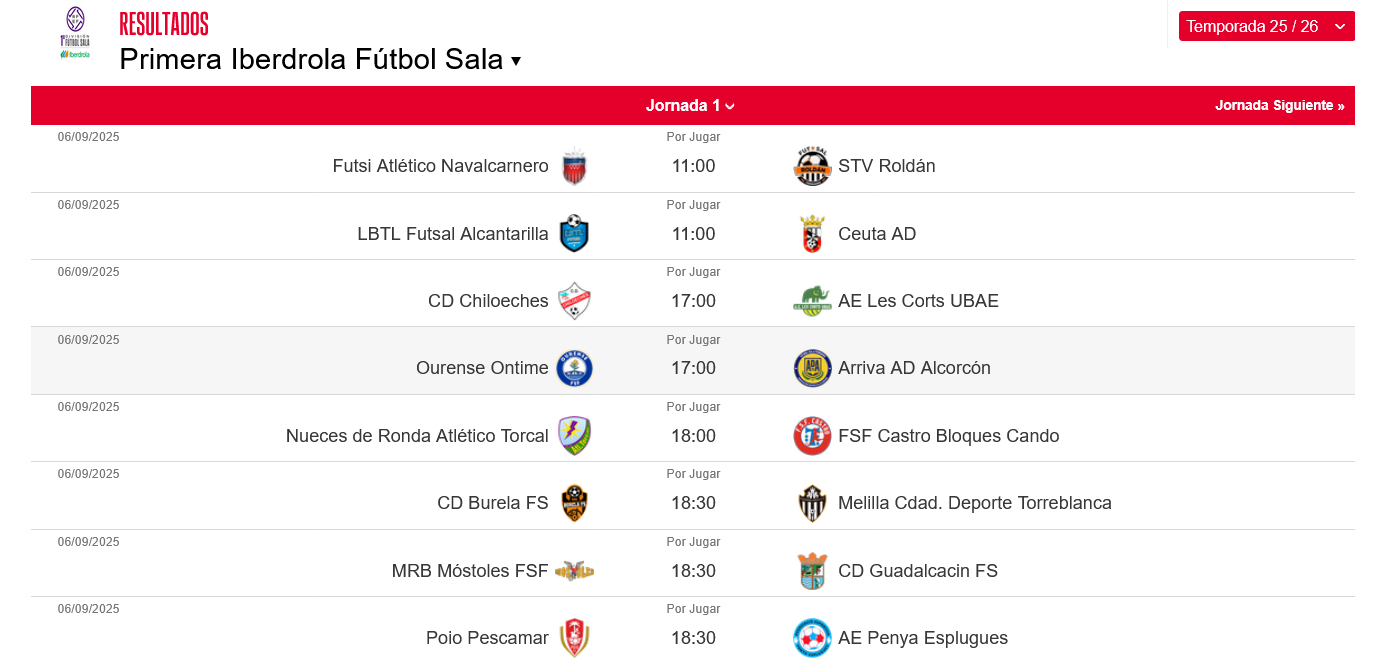Expand the Jornada 1 selector
The height and width of the screenshot is (664, 1380).
(691, 105)
